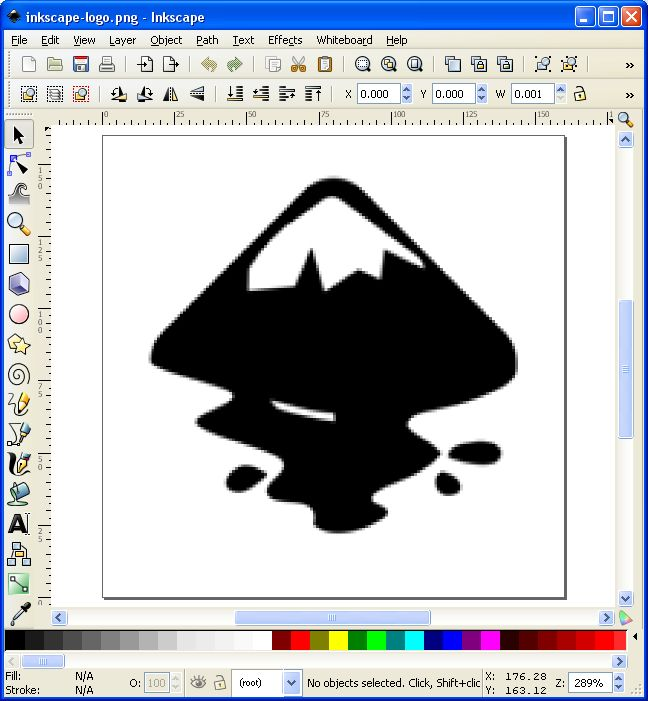Toggle the layer lock in status bar
This screenshot has height=701, width=648.
click(219, 682)
